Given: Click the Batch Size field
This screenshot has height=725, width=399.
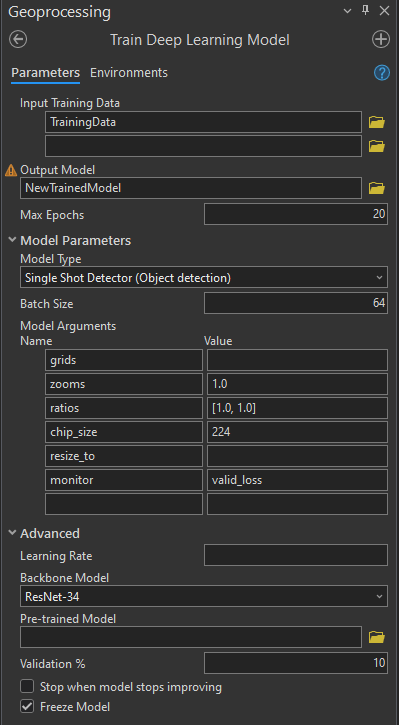Looking at the screenshot, I should tap(296, 303).
